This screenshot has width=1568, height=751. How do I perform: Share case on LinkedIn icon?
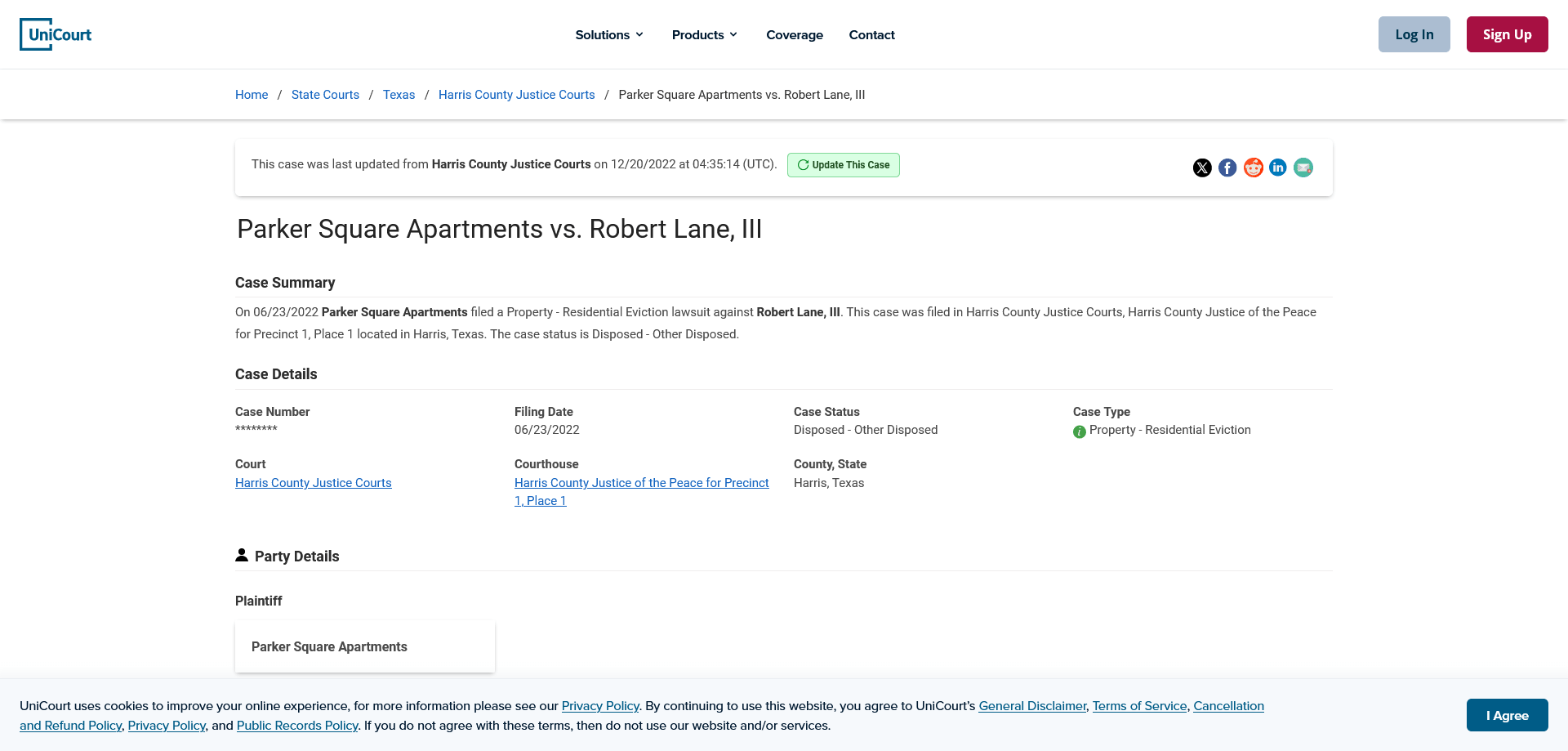click(1278, 168)
